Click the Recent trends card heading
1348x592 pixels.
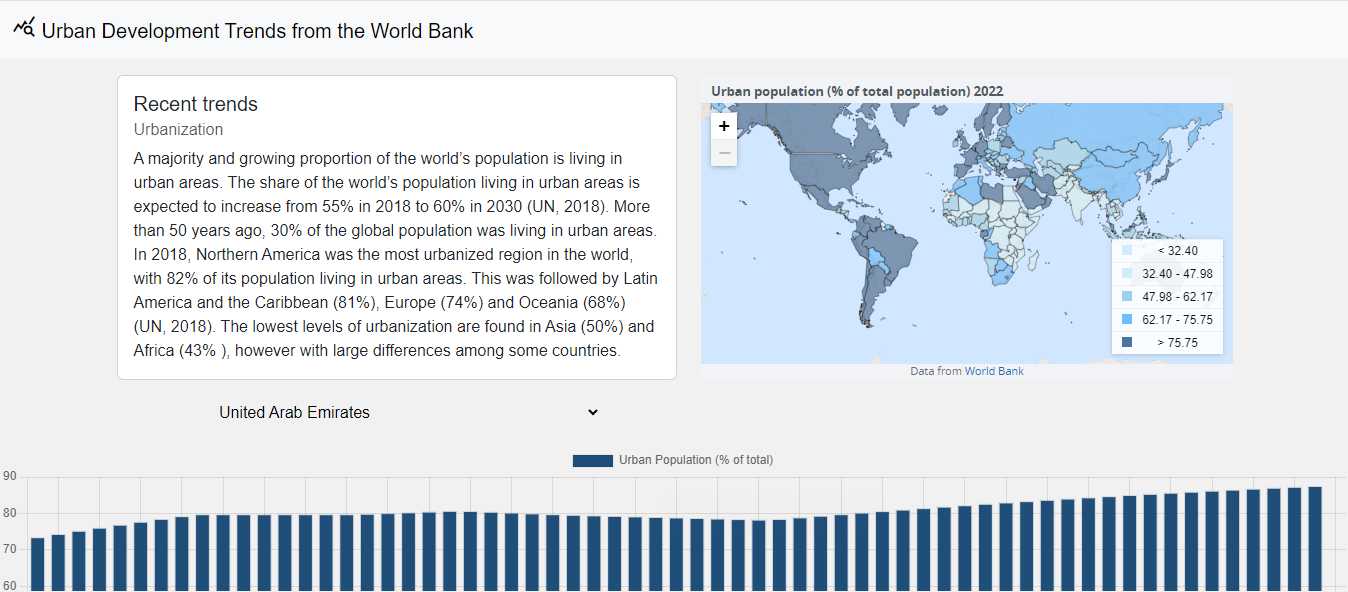(x=196, y=104)
